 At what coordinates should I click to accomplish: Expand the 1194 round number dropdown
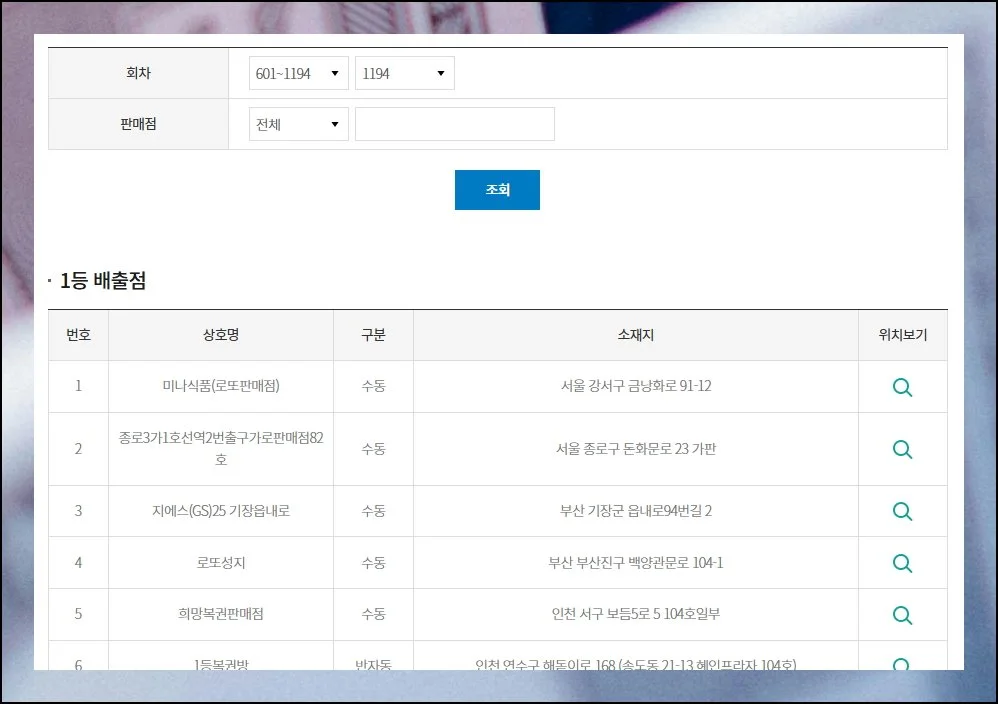tap(404, 74)
